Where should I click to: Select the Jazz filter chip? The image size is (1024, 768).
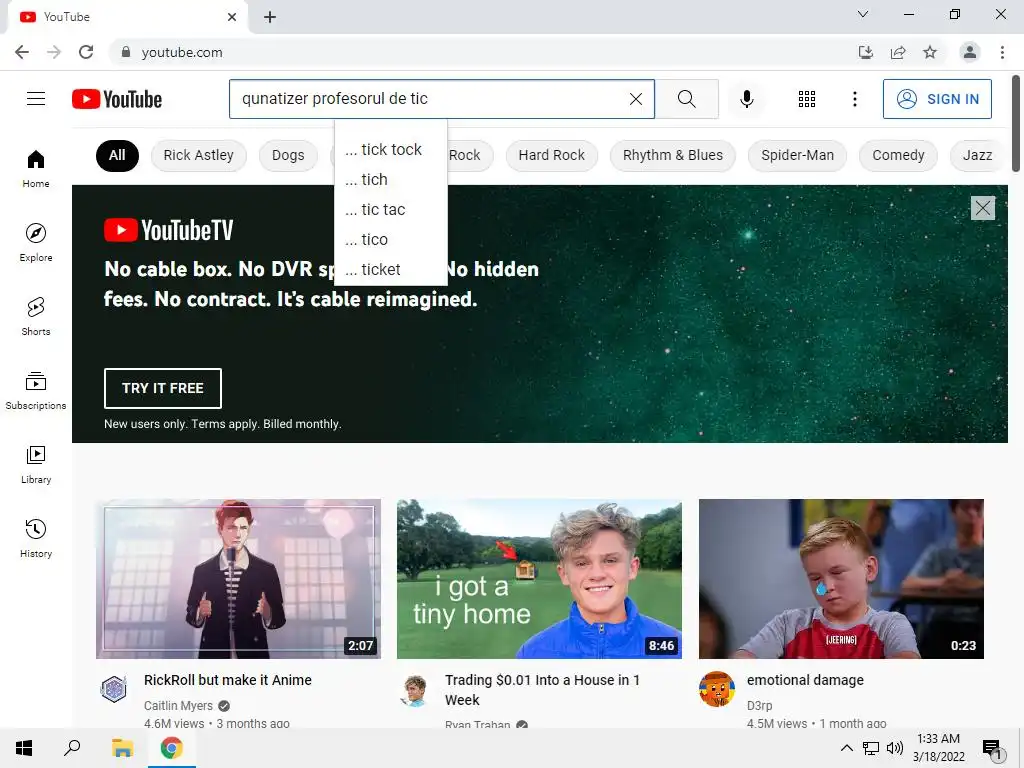(977, 155)
